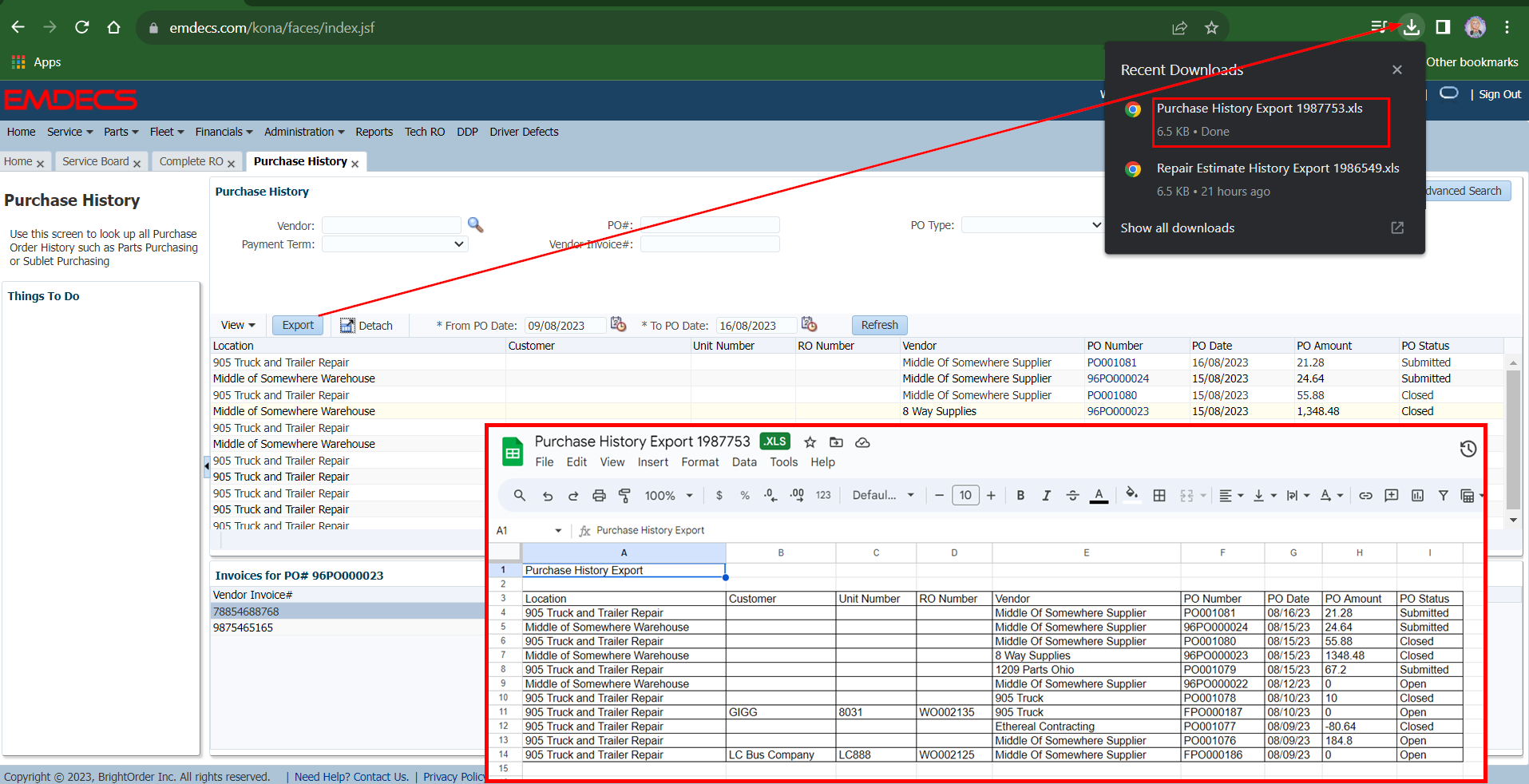This screenshot has height=784, width=1529.
Task: Open the Apps shortcut in bookmarks bar
Action: click(x=36, y=62)
